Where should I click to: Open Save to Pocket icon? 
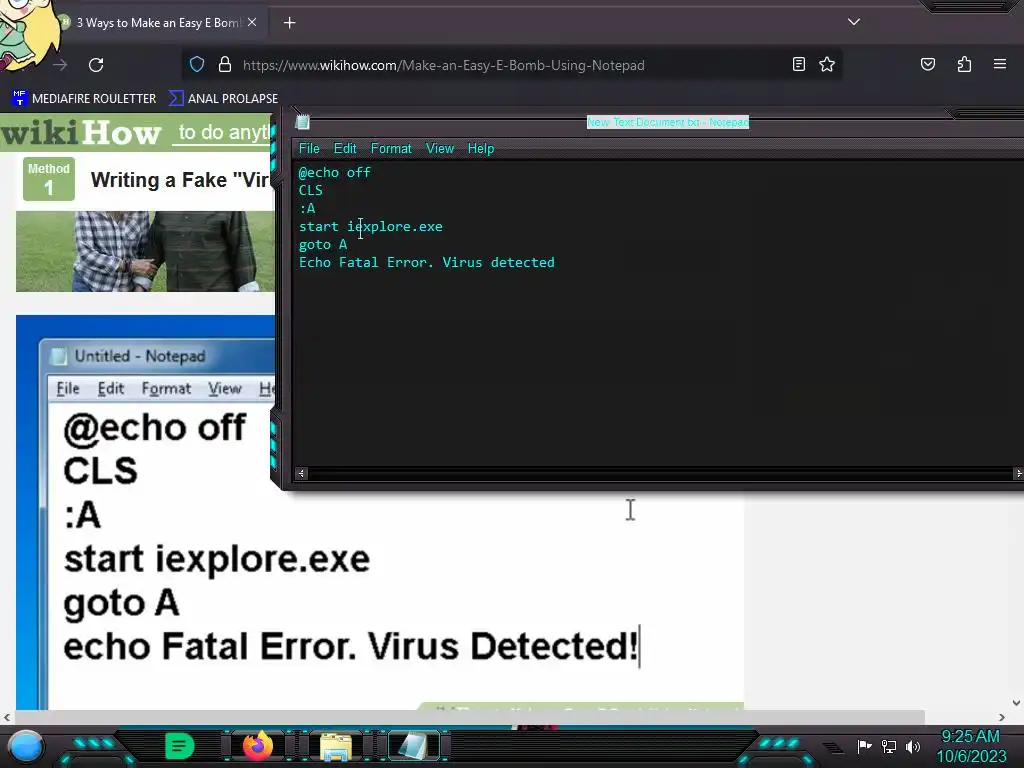[927, 64]
